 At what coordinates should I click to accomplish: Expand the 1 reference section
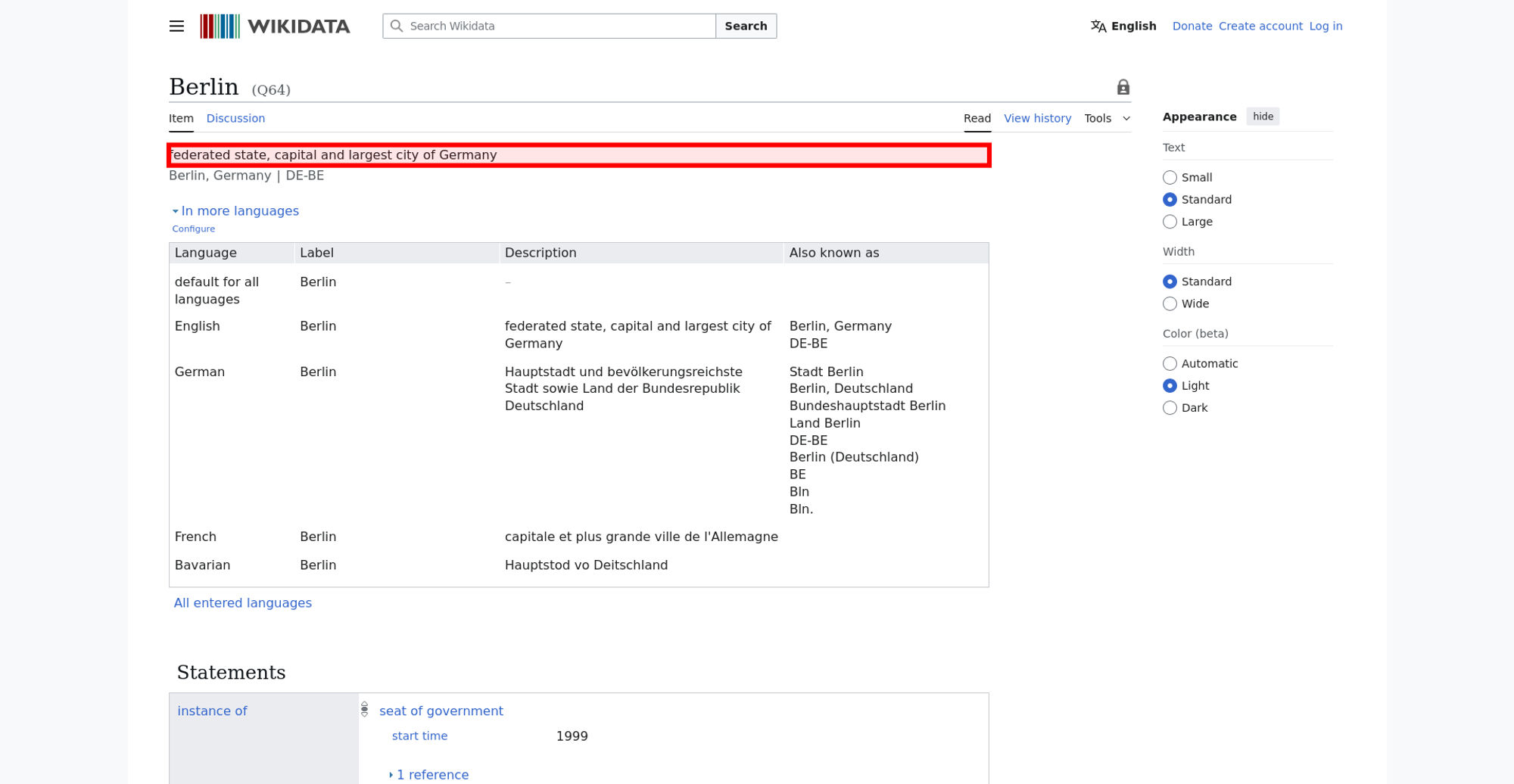[x=428, y=775]
